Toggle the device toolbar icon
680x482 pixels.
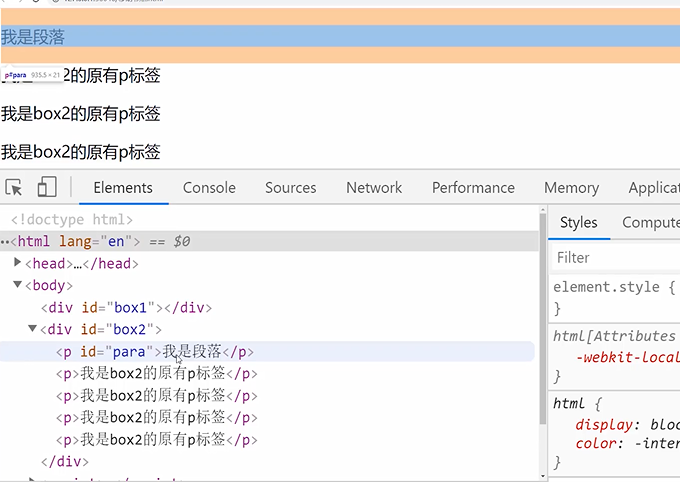47,188
